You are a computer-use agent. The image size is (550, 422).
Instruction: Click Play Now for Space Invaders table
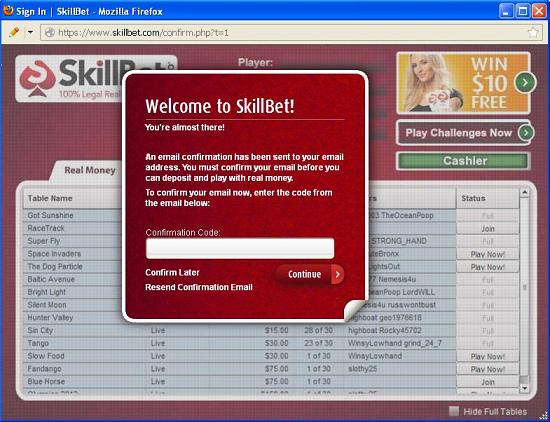coord(488,254)
